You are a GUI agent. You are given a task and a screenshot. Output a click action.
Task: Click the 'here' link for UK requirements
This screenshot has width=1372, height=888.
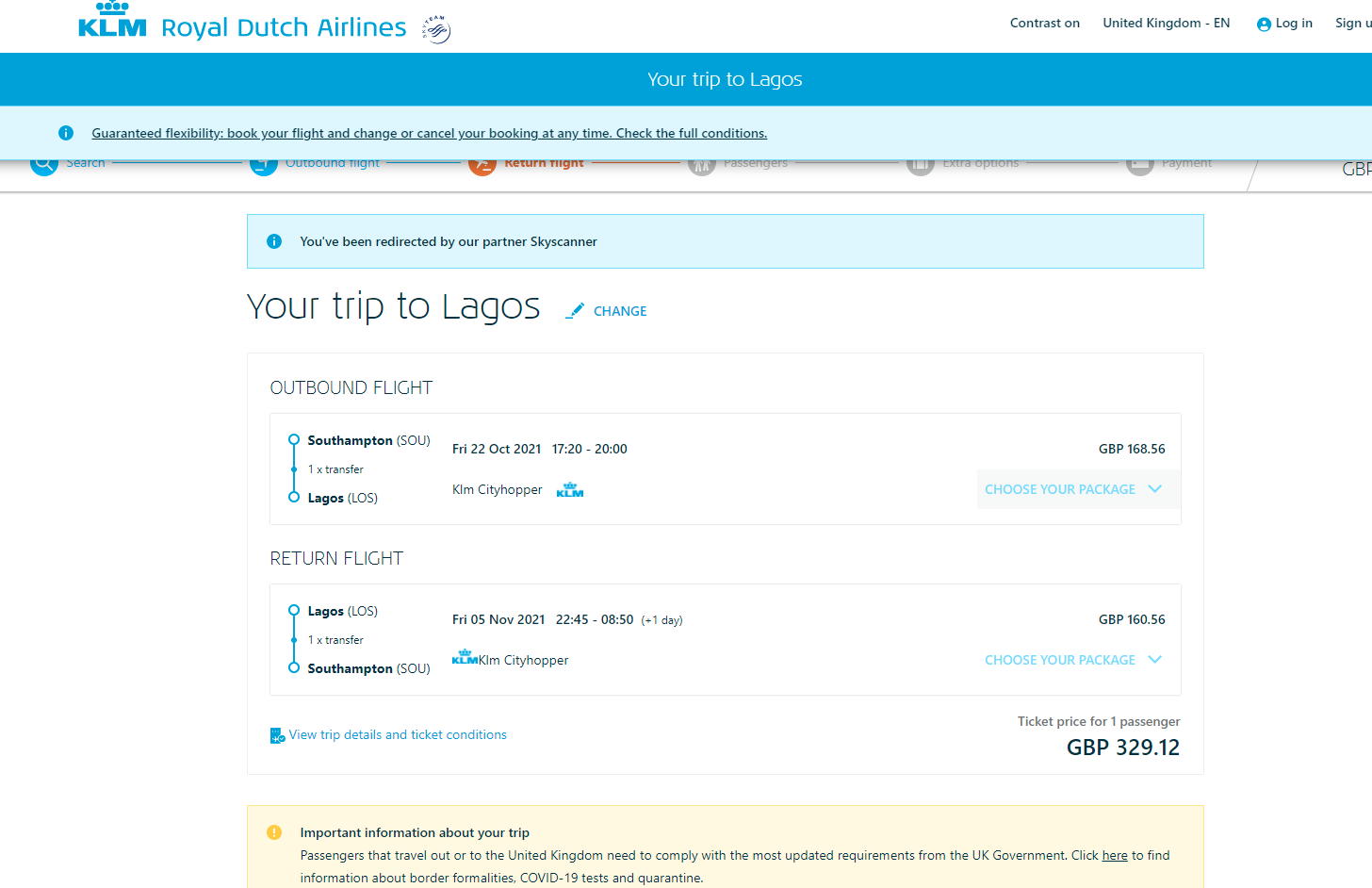1115,855
